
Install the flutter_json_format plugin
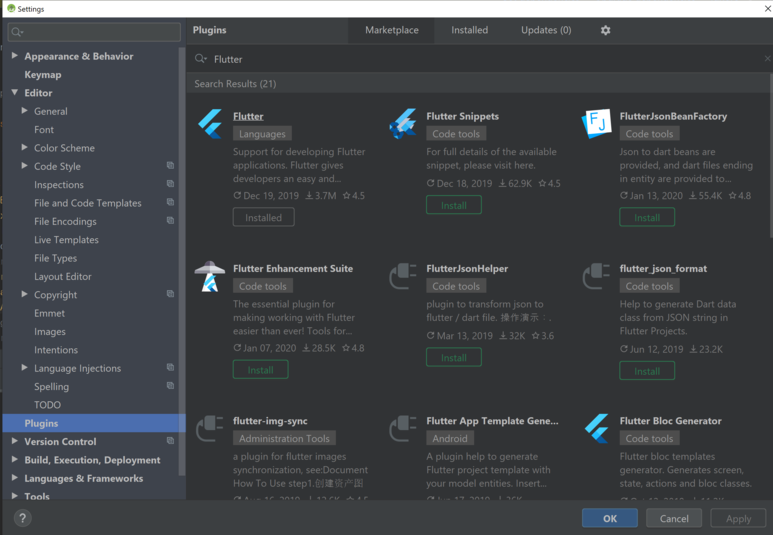click(647, 371)
